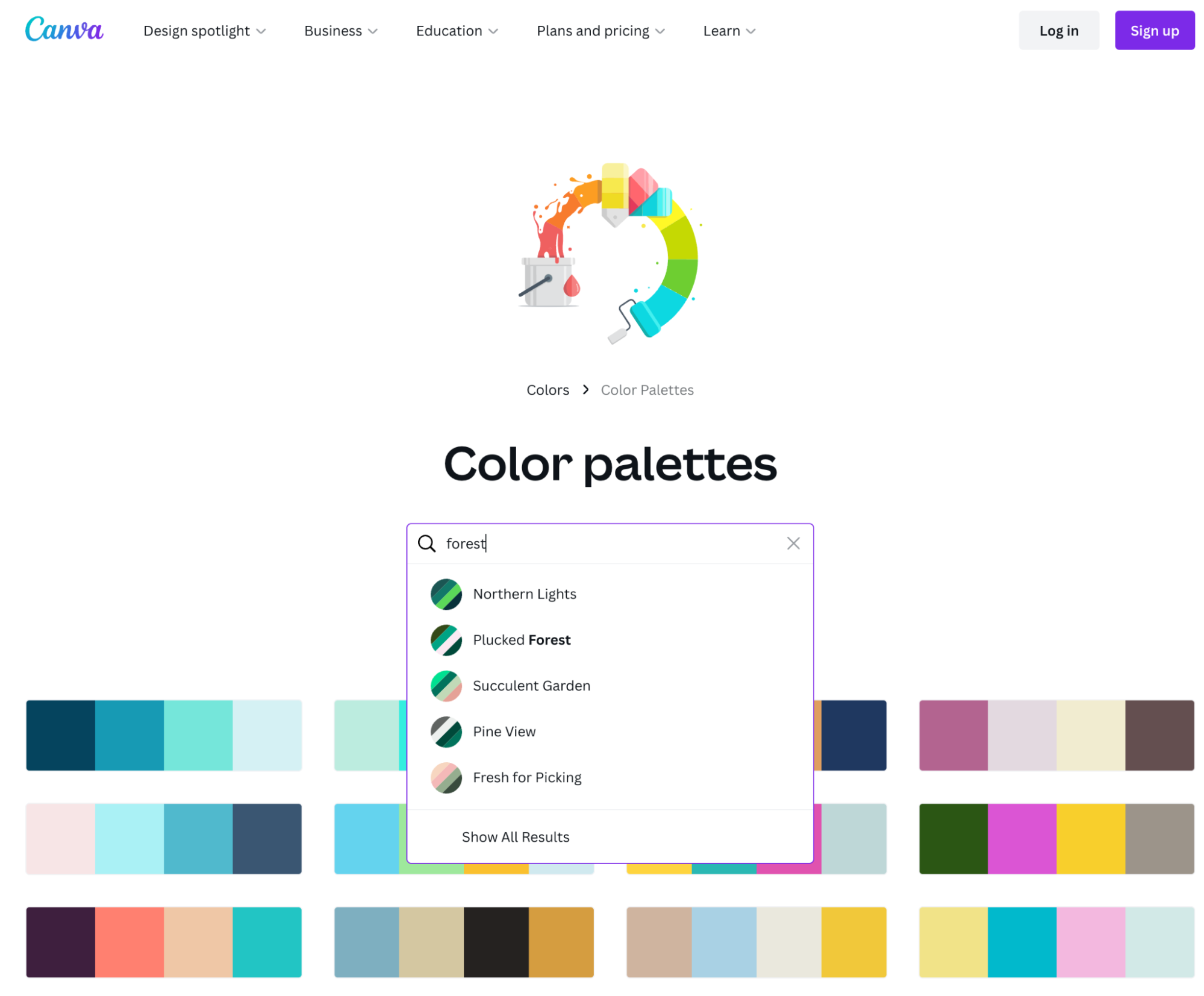Open the Education menu

[457, 30]
